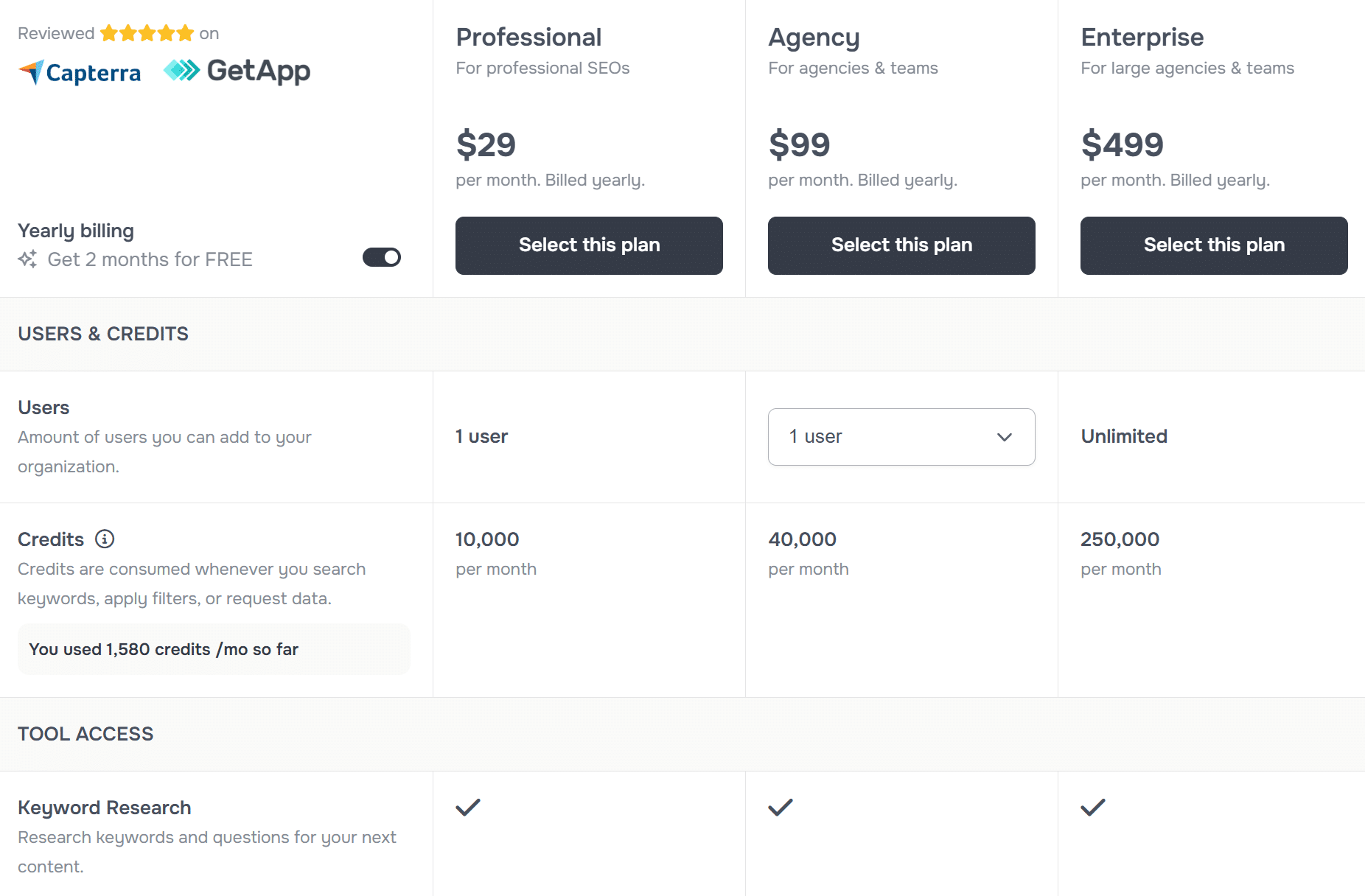Disable the Yearly billing toggle
The image size is (1365, 896).
click(381, 257)
